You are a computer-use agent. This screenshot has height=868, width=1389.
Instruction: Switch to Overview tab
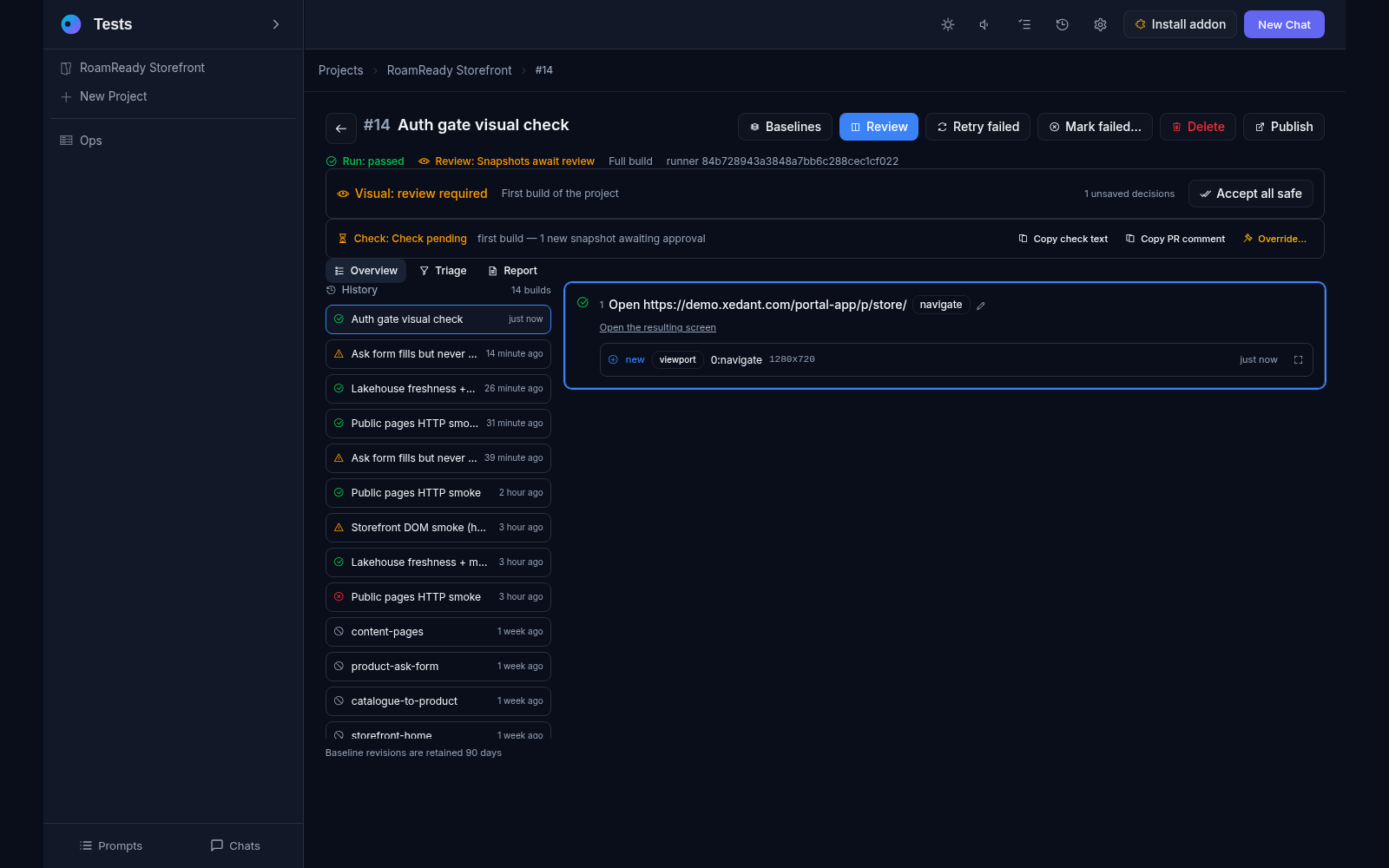pos(365,271)
